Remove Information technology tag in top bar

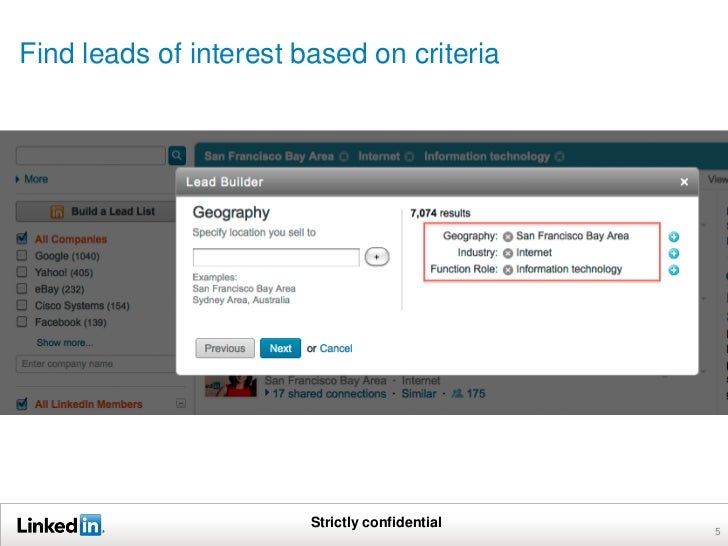(559, 156)
